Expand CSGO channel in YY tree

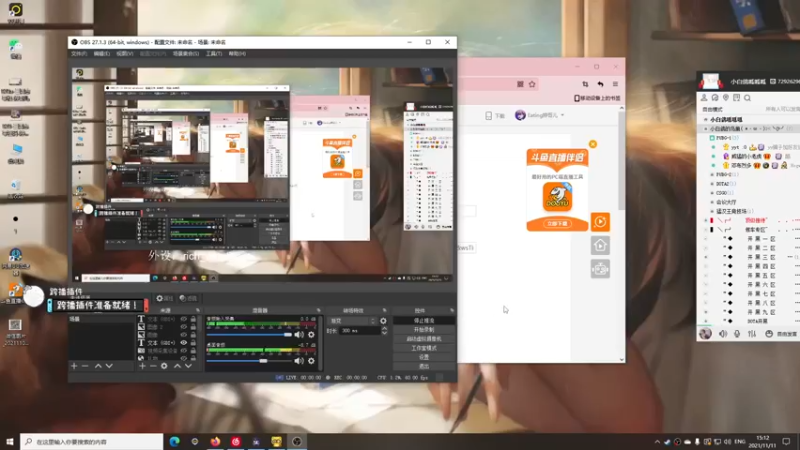tap(712, 193)
